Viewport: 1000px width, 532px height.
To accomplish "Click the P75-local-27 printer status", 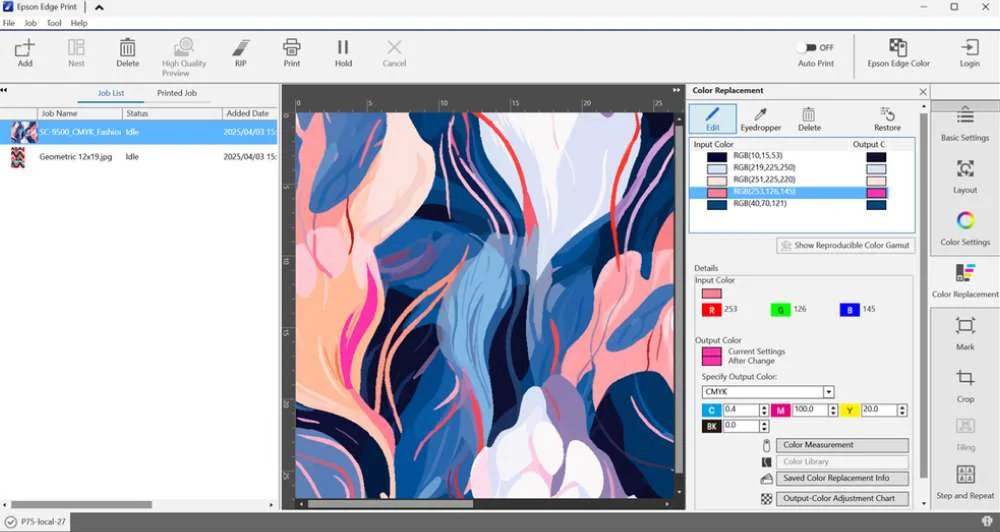I will click(36, 522).
